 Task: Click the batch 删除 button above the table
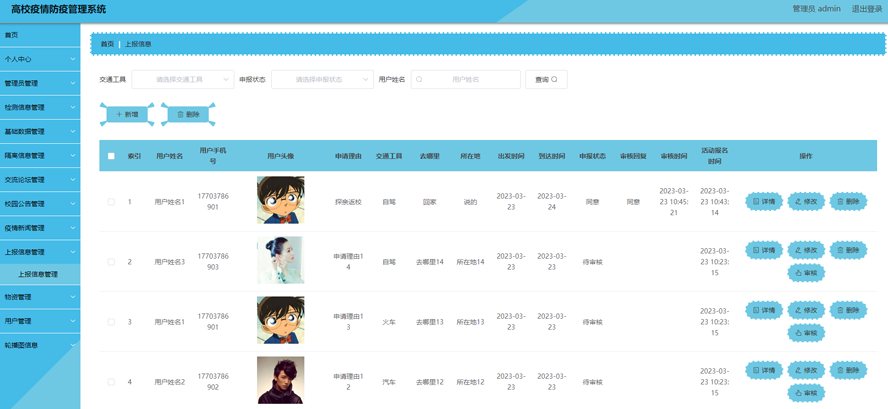coord(188,114)
